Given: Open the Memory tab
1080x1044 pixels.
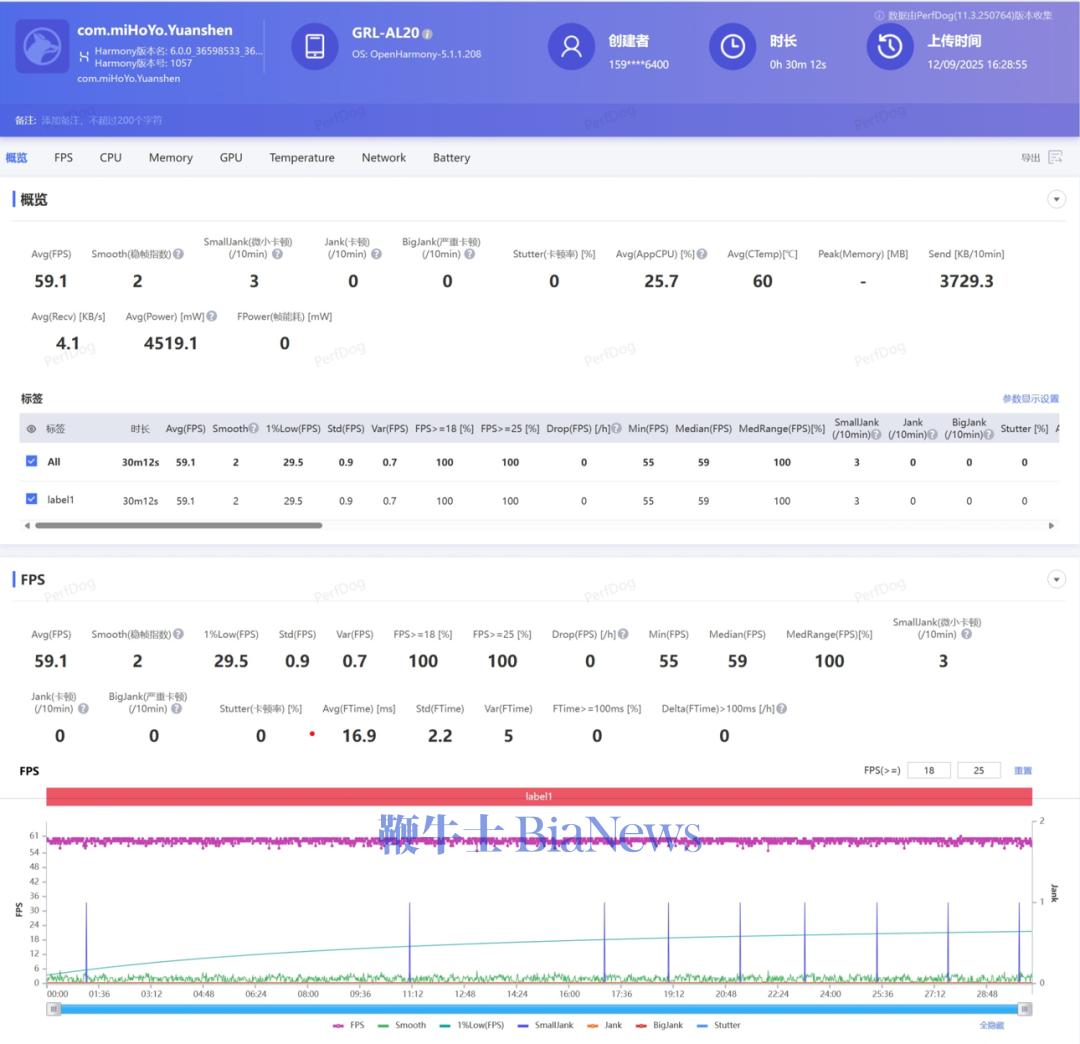Looking at the screenshot, I should point(171,158).
